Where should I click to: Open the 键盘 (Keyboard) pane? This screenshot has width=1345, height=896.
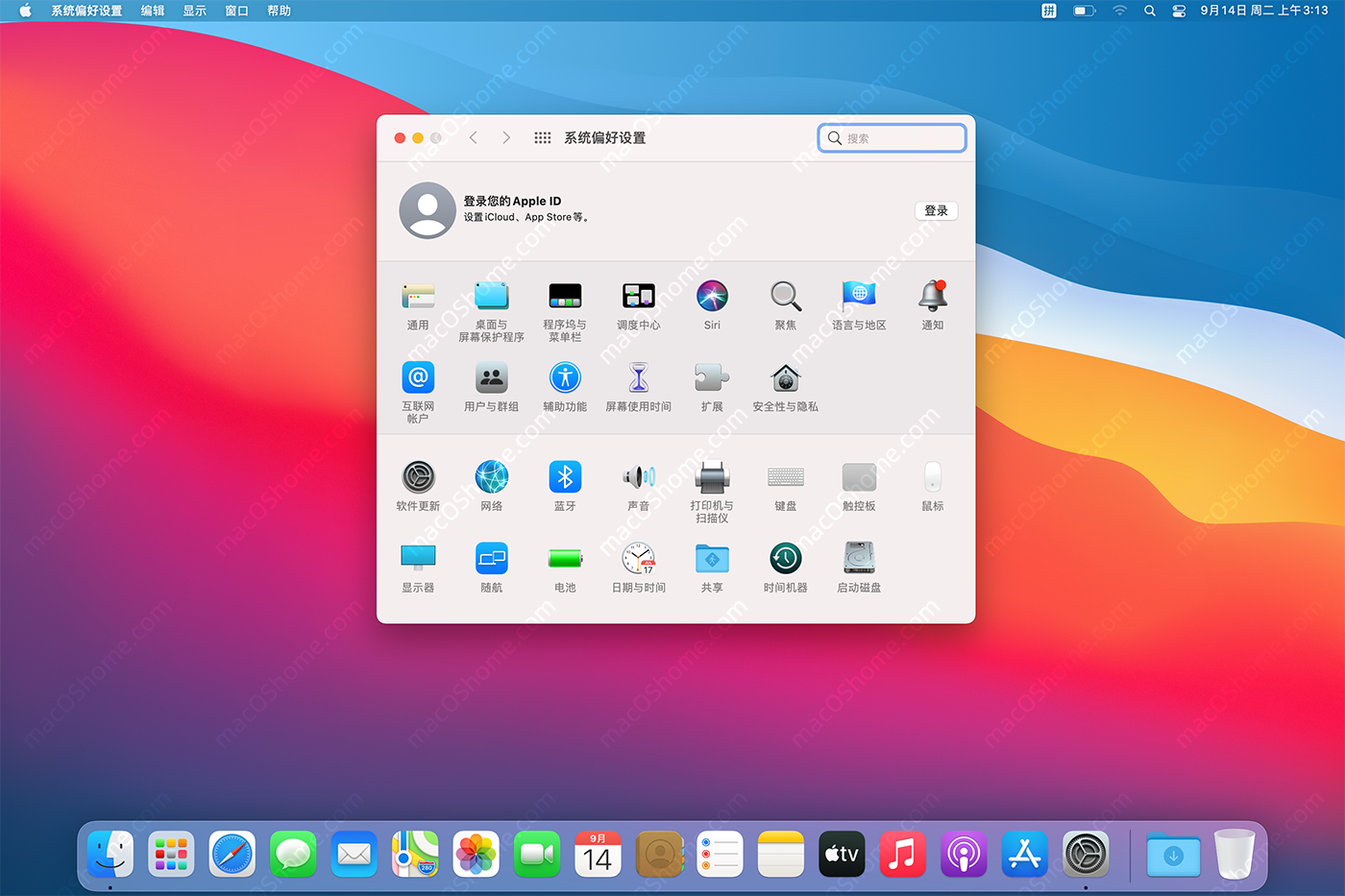pyautogui.click(x=785, y=476)
